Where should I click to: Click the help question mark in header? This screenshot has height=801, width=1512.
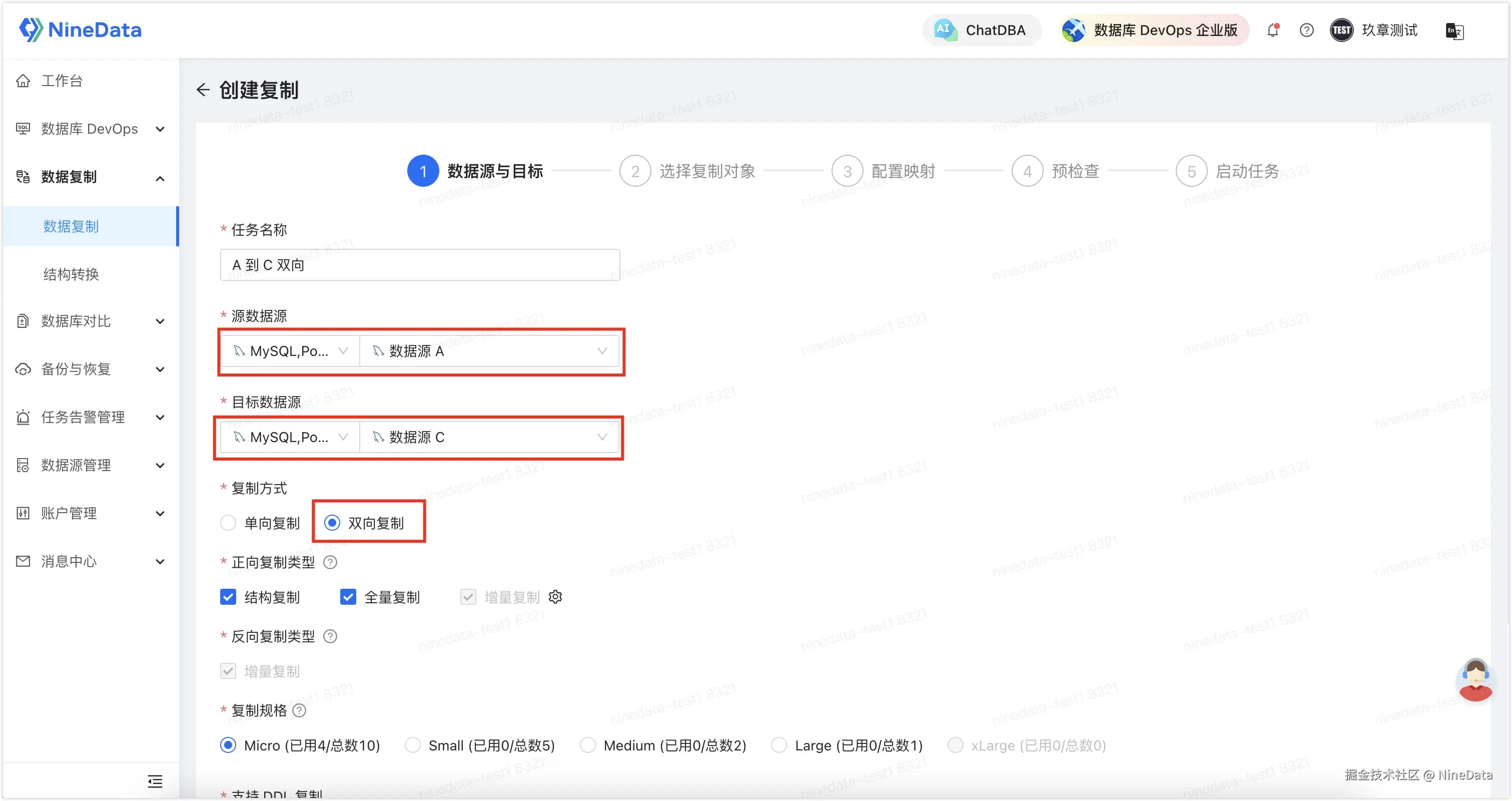pyautogui.click(x=1306, y=30)
